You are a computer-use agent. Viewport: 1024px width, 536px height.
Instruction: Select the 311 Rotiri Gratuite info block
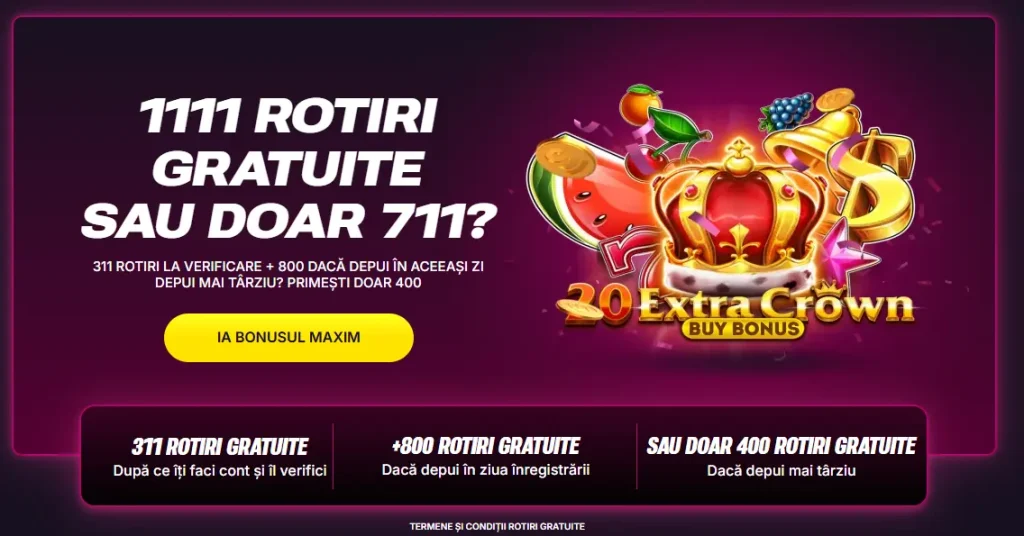tap(219, 457)
